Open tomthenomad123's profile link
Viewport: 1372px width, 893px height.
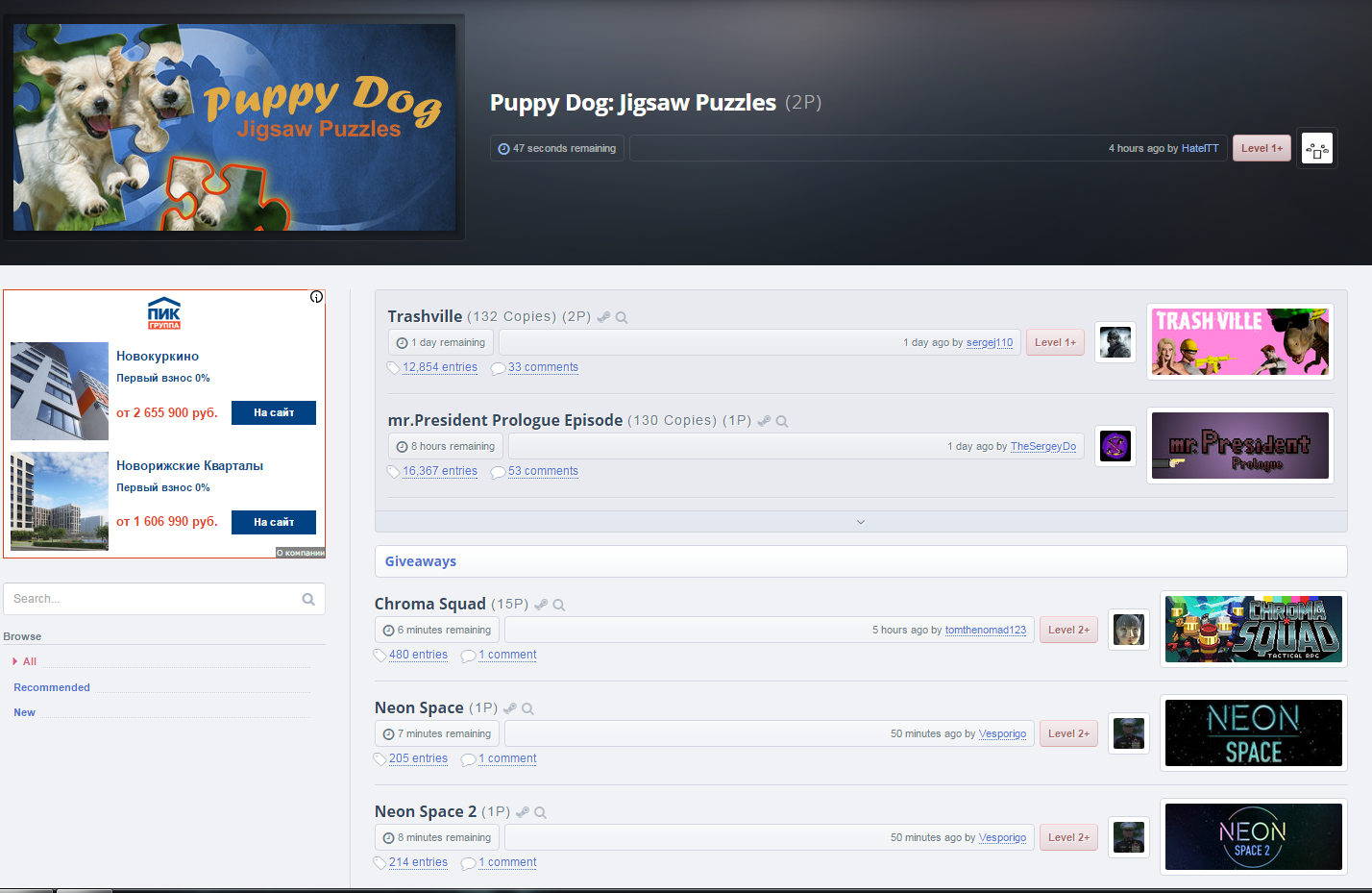986,630
